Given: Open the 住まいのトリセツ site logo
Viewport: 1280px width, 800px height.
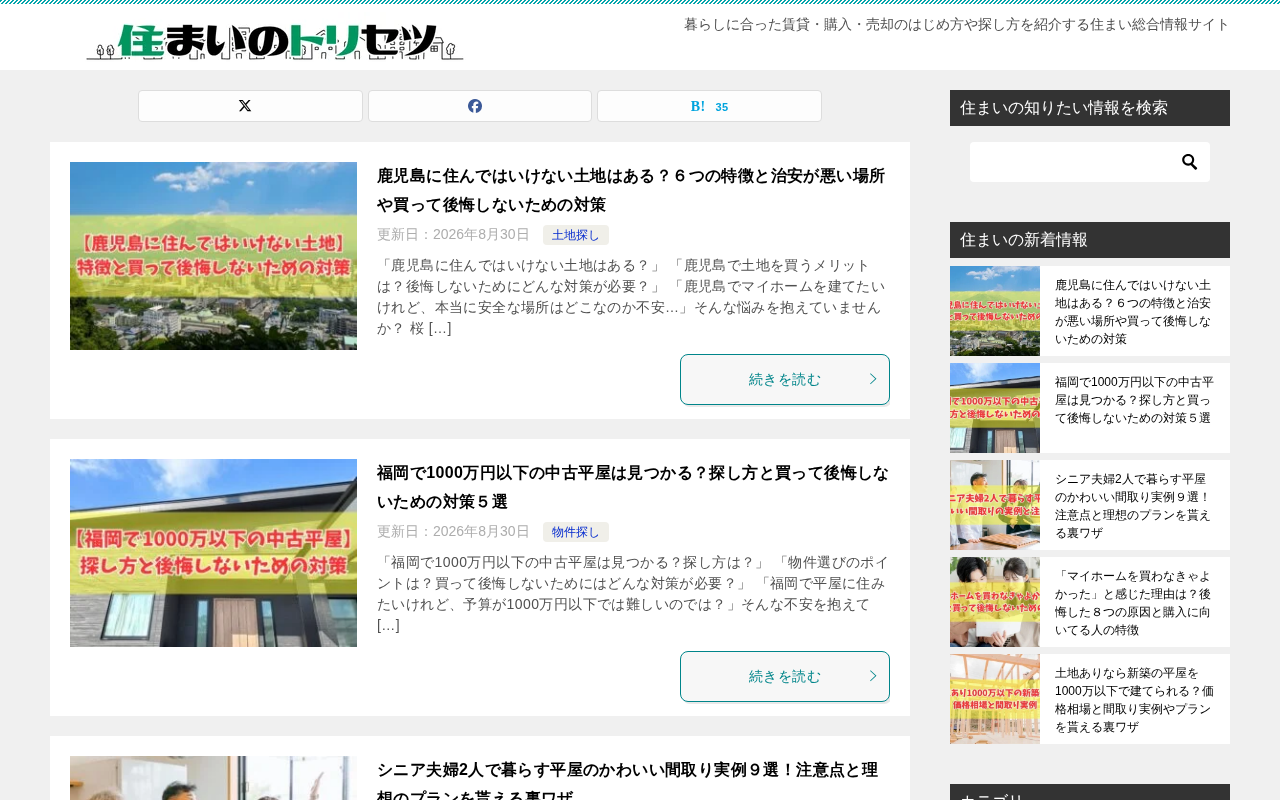Looking at the screenshot, I should point(275,42).
